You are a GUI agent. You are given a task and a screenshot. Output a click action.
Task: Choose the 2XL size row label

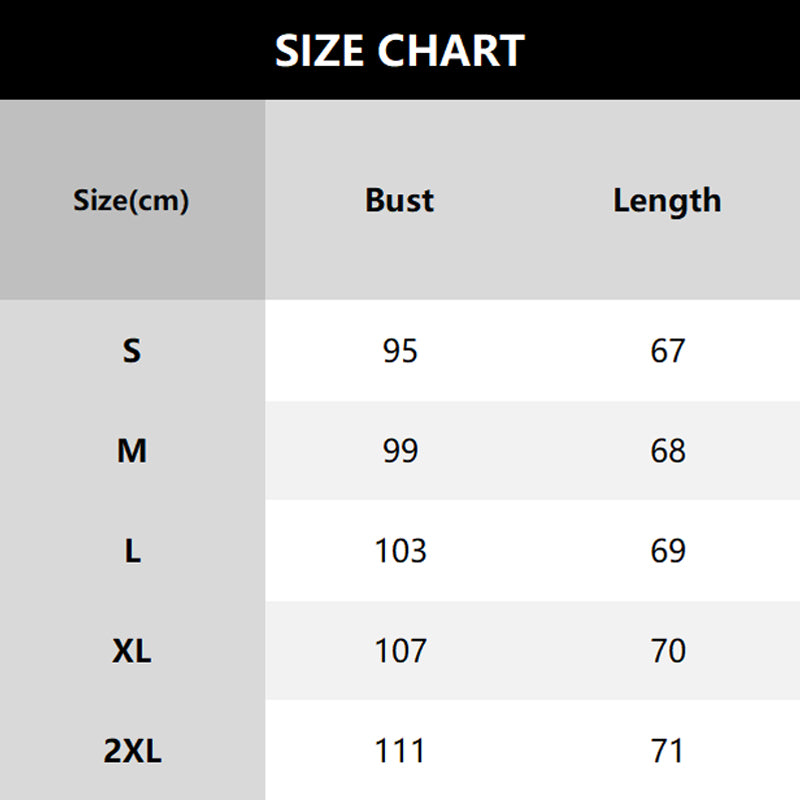click(x=132, y=751)
